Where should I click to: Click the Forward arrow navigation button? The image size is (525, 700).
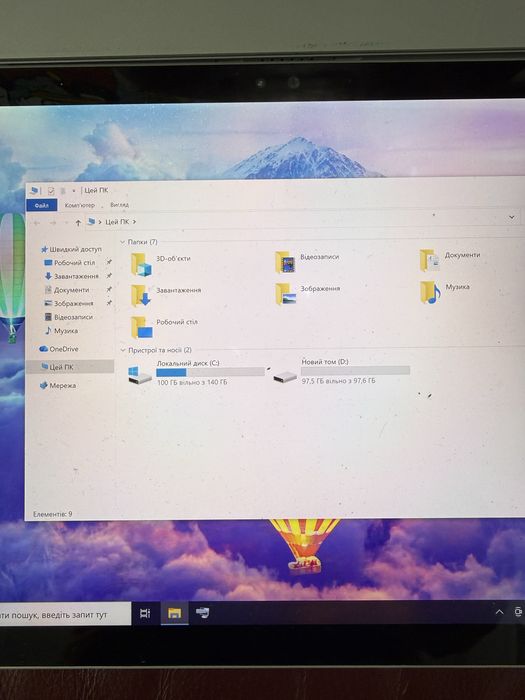53,222
